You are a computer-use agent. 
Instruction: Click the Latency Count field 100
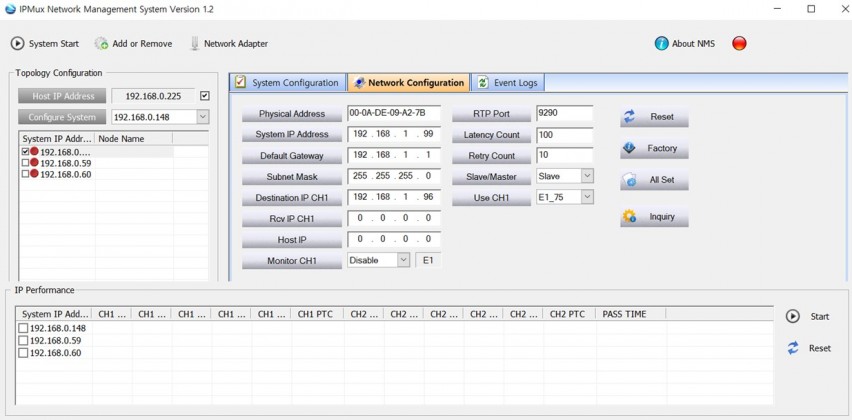click(564, 134)
